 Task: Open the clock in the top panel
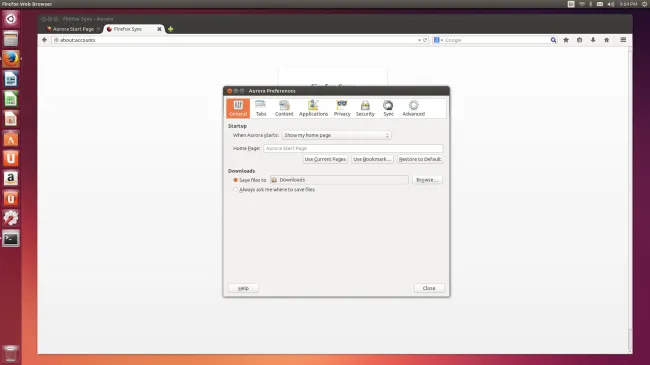628,4
